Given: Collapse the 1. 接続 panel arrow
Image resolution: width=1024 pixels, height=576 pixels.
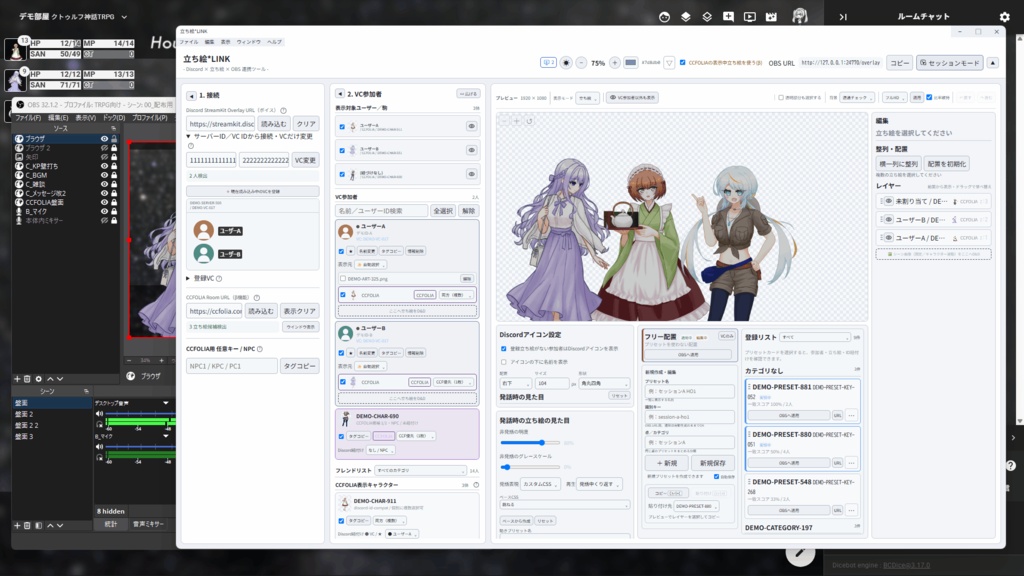Looking at the screenshot, I should tap(191, 95).
